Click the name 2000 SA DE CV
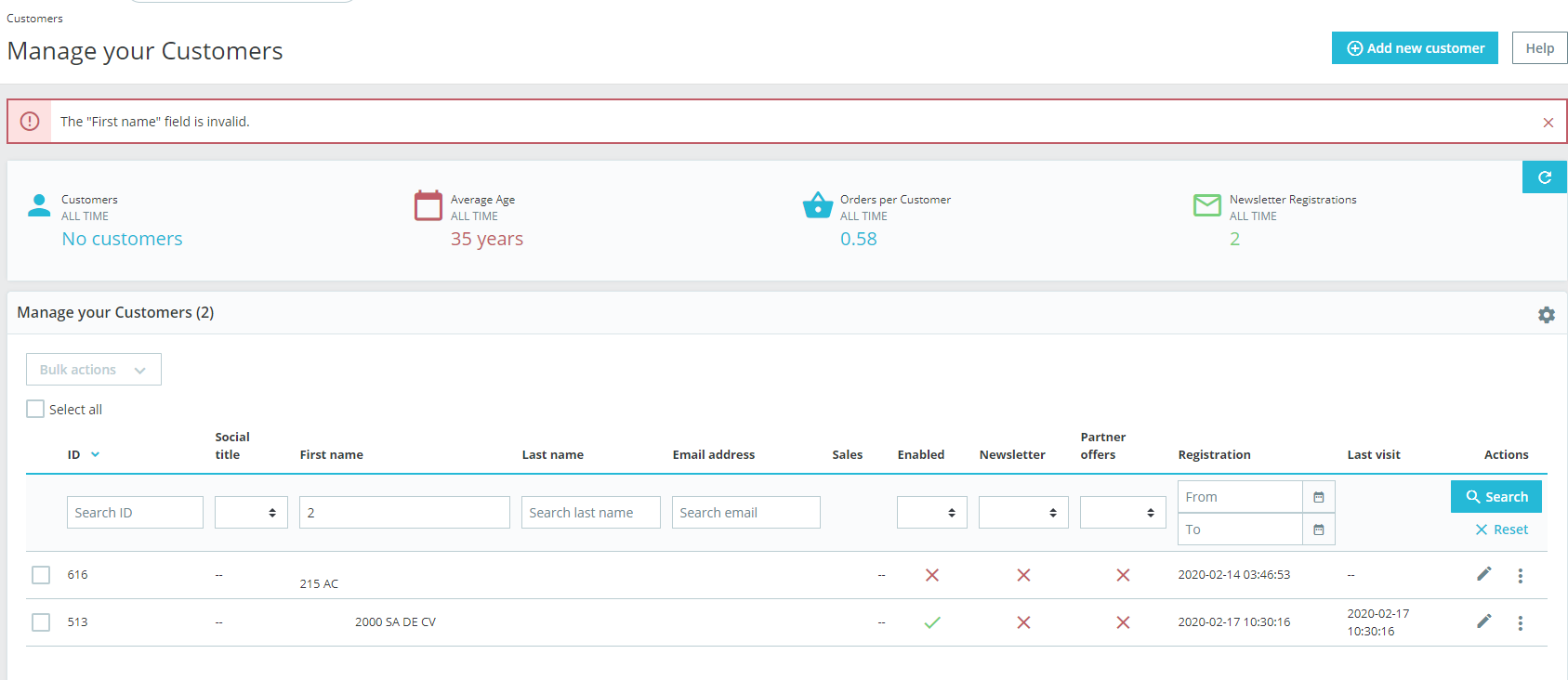 point(395,622)
